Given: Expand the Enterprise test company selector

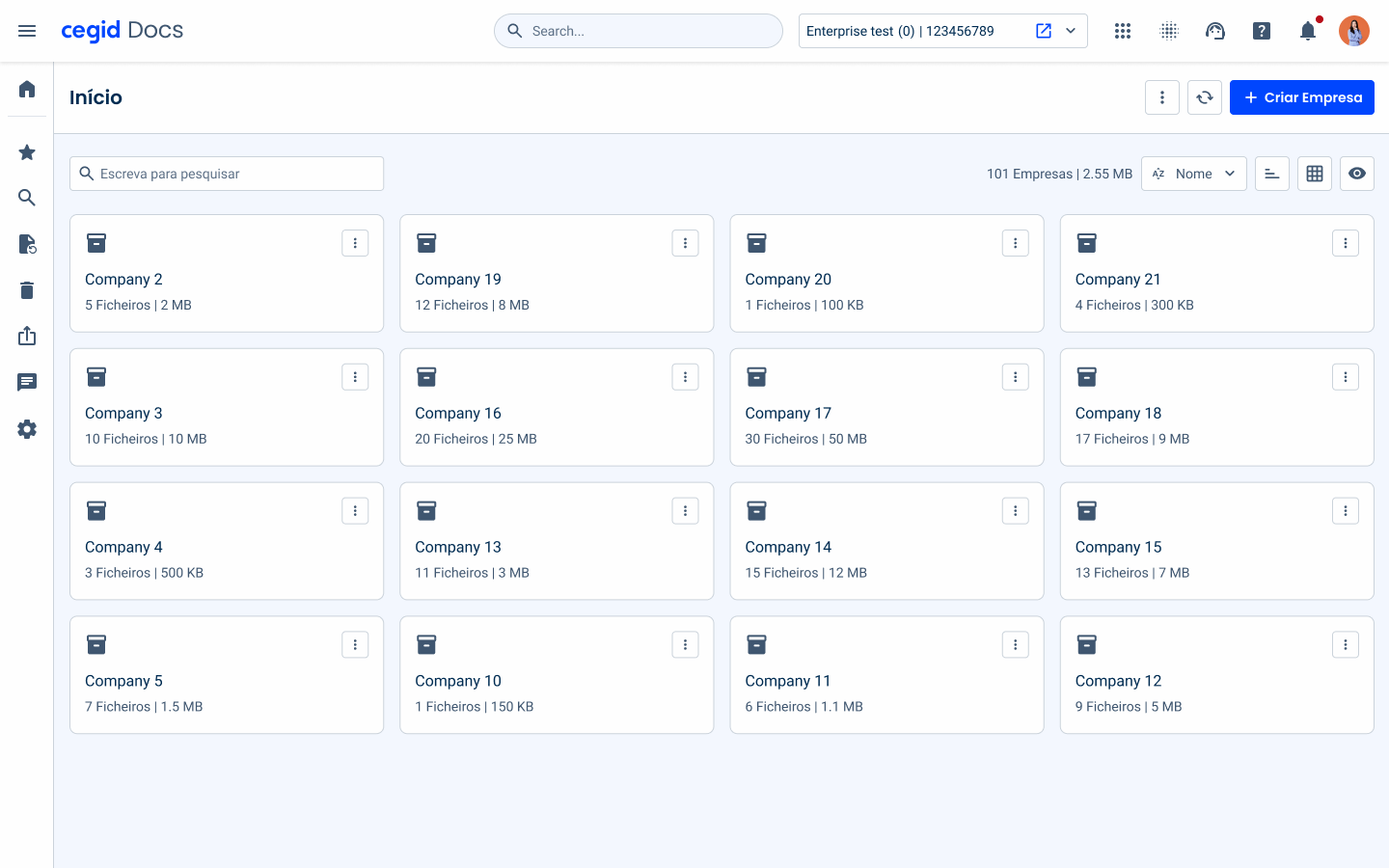Looking at the screenshot, I should pyautogui.click(x=1071, y=31).
